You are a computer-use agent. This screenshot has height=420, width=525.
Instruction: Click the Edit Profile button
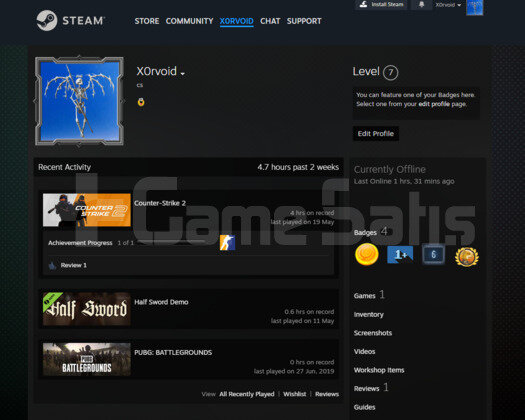tap(376, 134)
